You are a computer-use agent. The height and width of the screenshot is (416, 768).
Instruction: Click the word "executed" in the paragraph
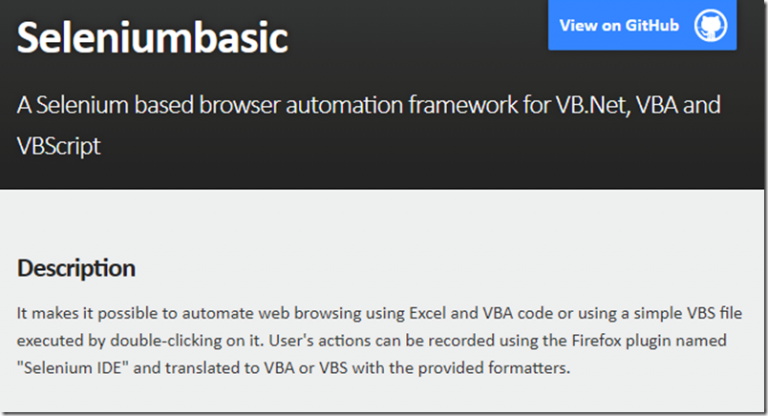tap(49, 341)
